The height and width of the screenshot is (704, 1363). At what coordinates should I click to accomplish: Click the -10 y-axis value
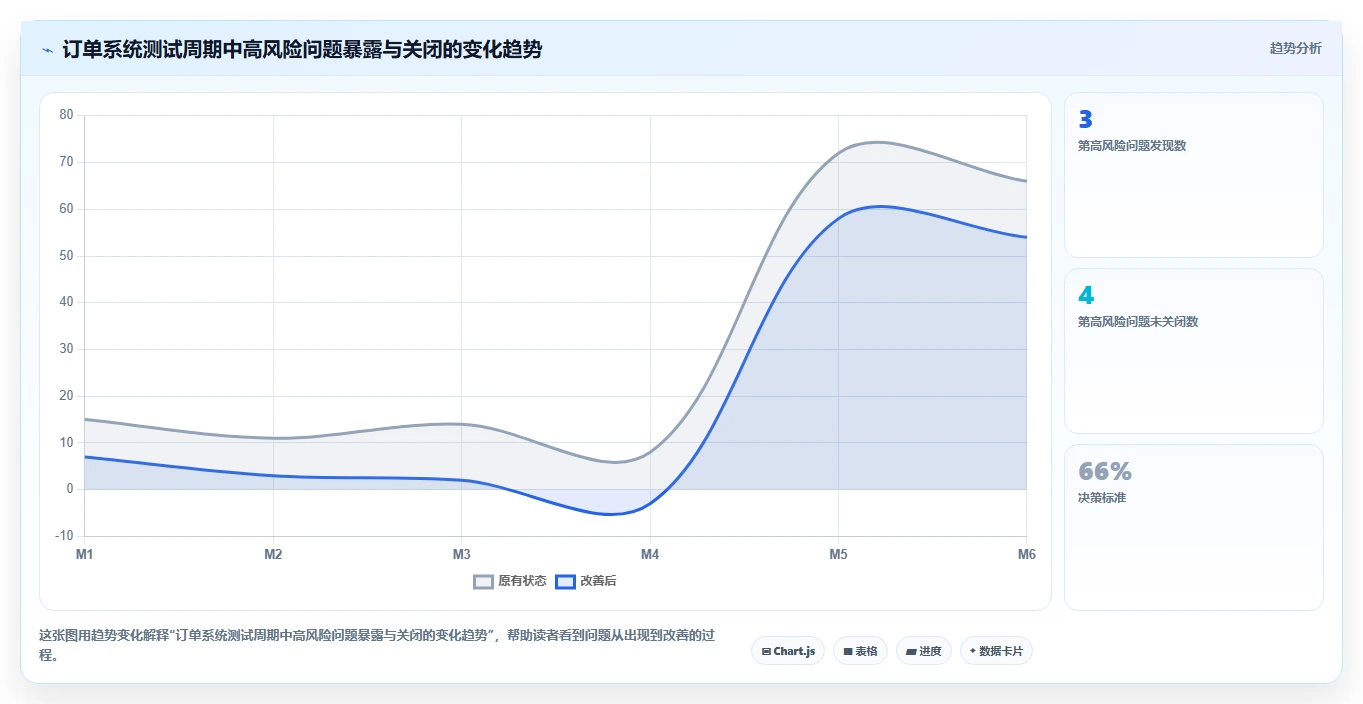point(64,536)
